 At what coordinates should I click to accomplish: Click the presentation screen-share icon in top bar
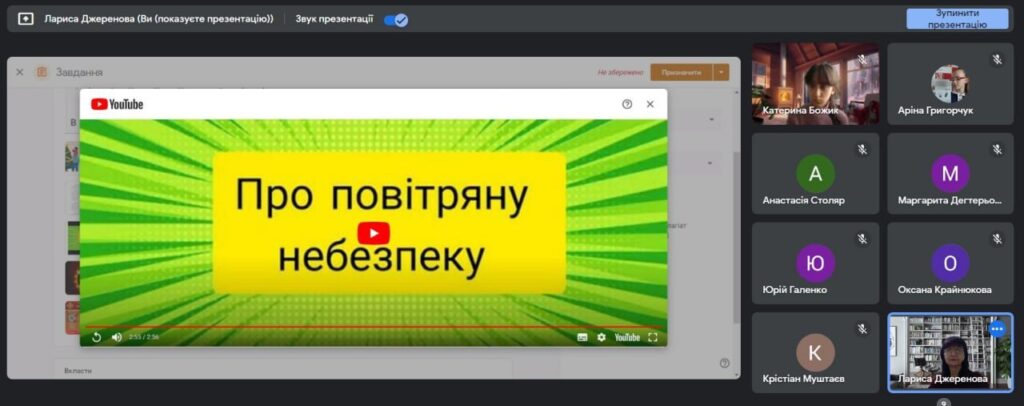(x=25, y=20)
